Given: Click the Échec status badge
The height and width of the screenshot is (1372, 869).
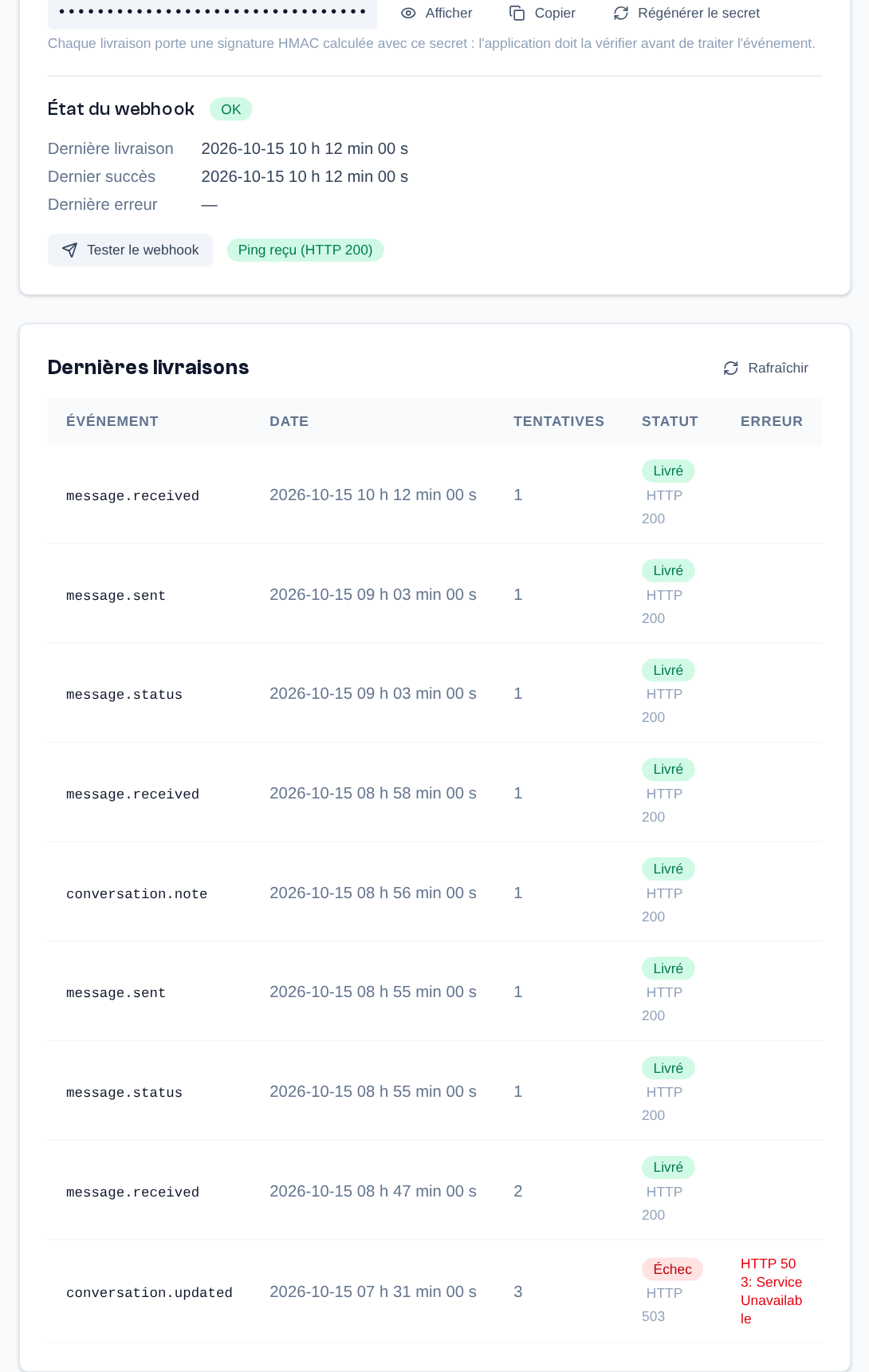Looking at the screenshot, I should [x=672, y=1269].
